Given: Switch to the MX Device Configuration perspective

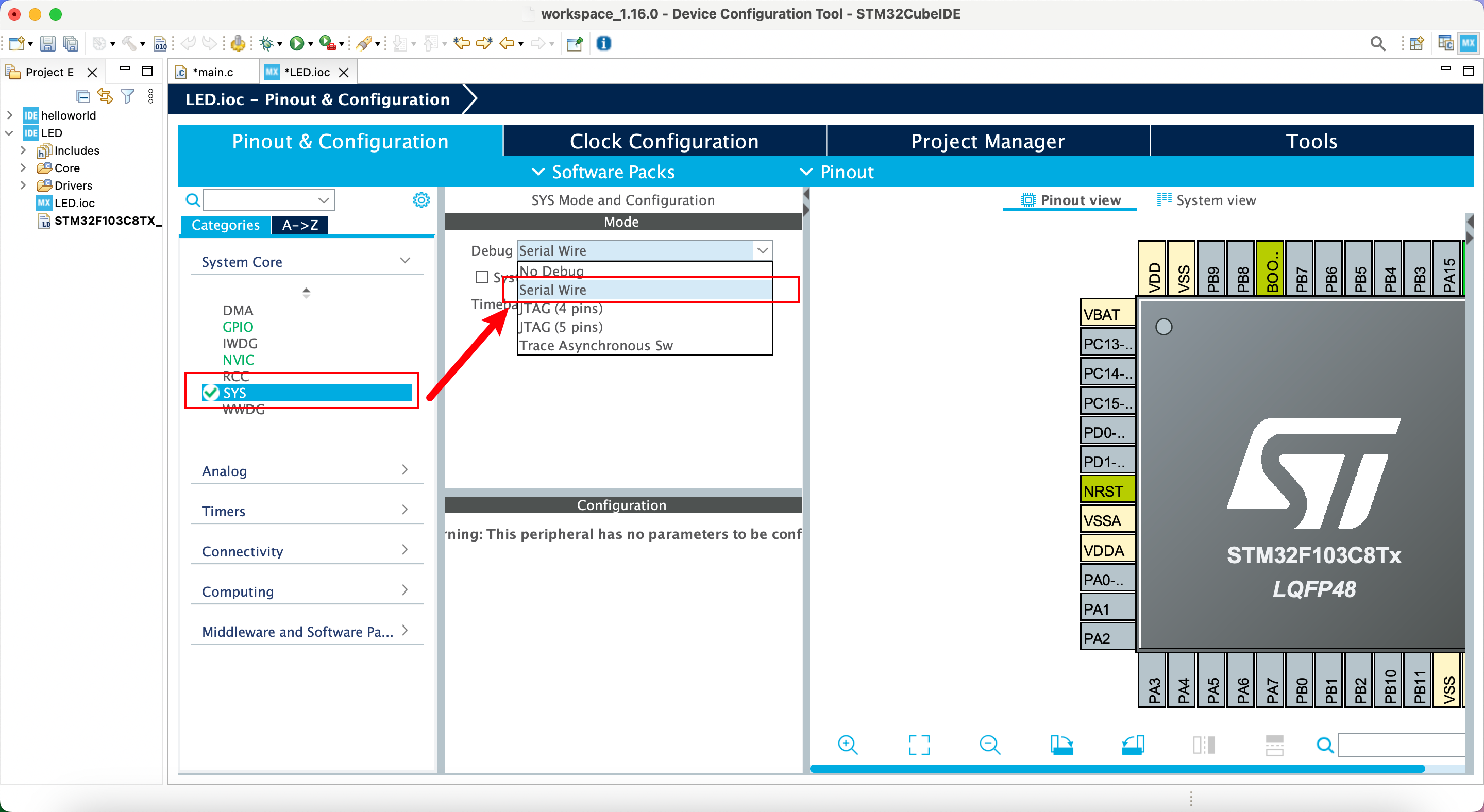Looking at the screenshot, I should [x=1468, y=43].
